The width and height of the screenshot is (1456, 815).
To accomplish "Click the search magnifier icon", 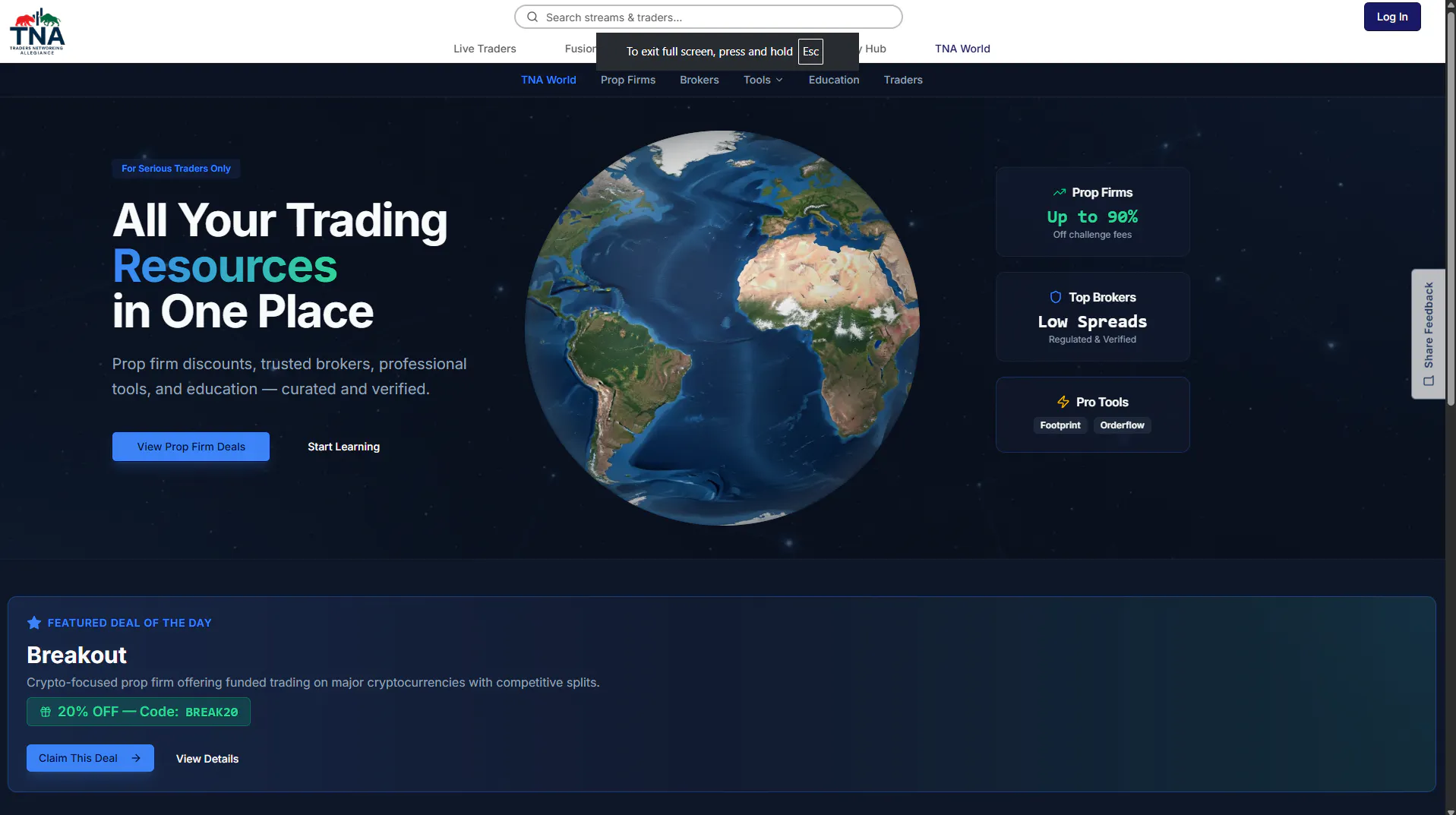I will 532,17.
